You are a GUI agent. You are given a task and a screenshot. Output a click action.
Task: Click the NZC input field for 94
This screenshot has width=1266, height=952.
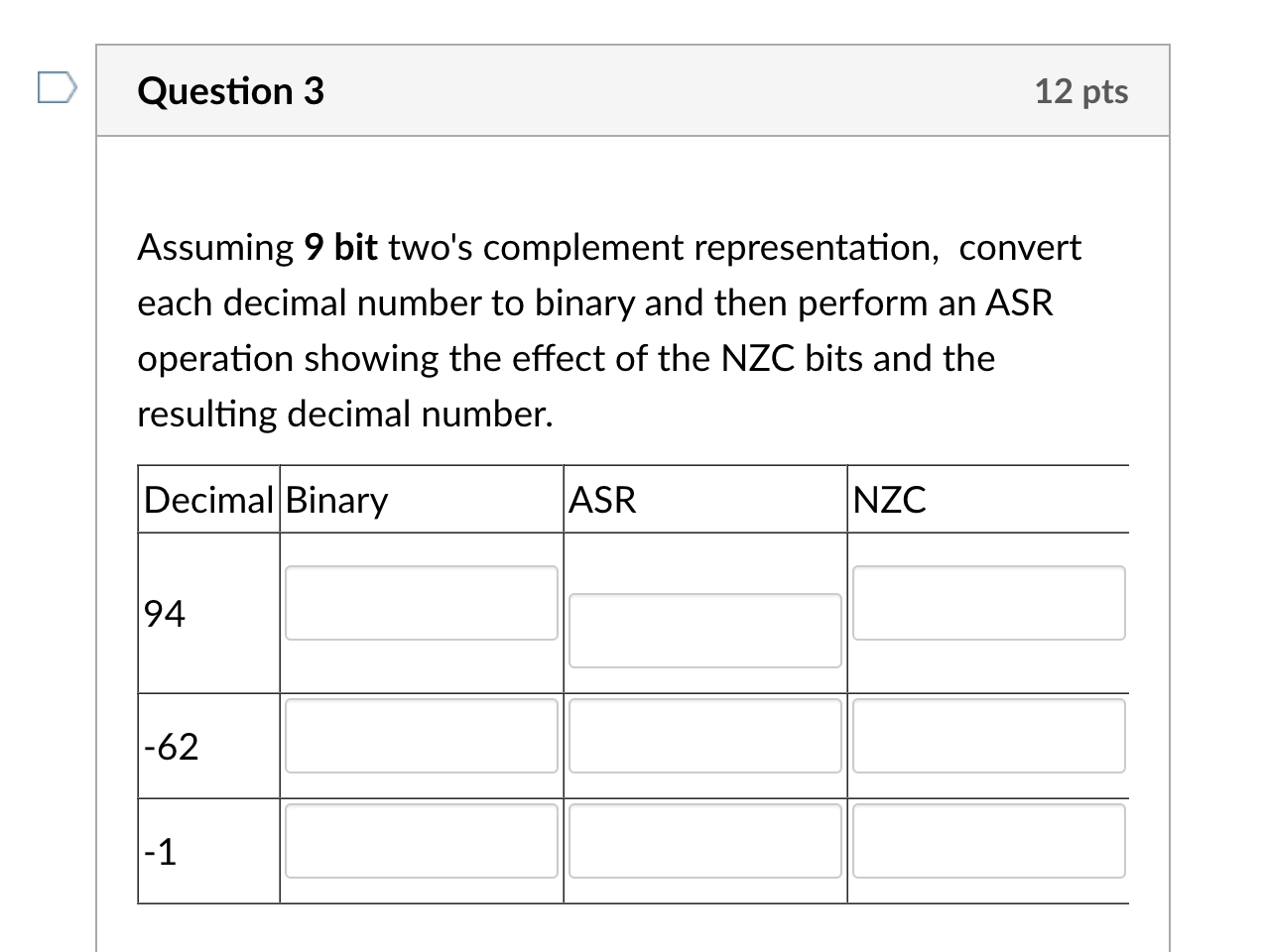(x=988, y=603)
